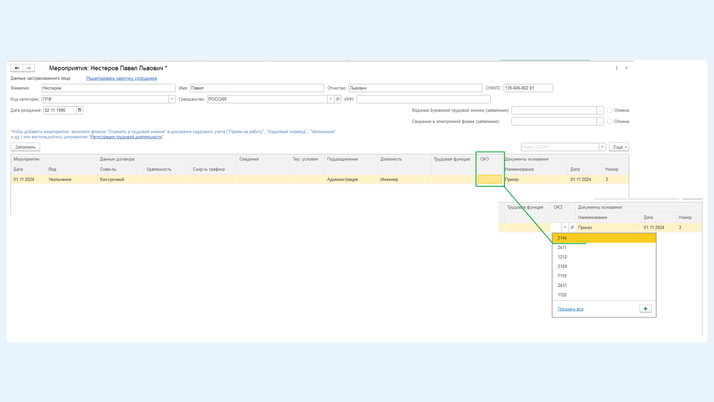Viewport: 714px width, 402px height.
Task: Expand the Гражданство dropdown arrow
Action: (330, 99)
